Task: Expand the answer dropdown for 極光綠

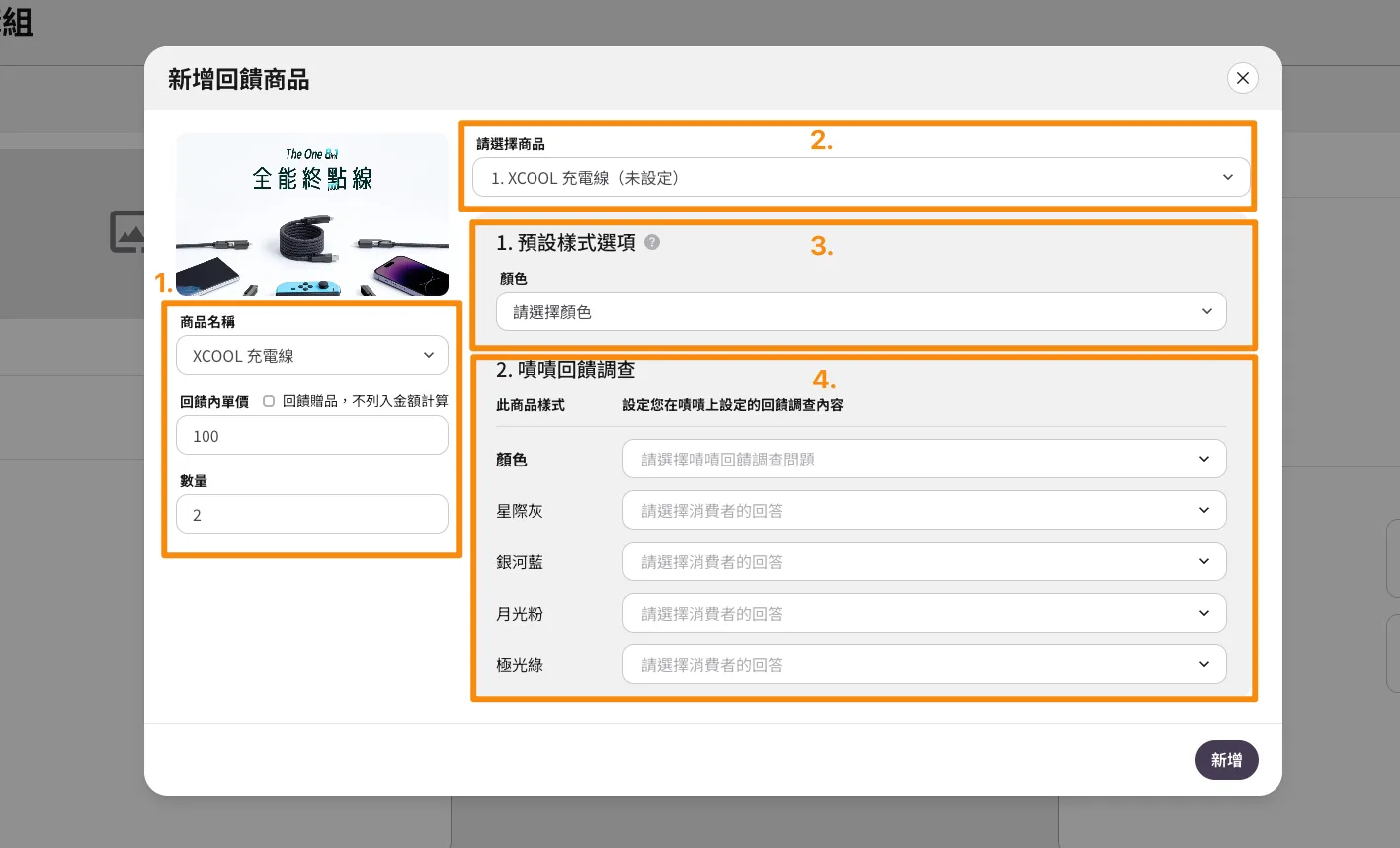Action: coord(923,665)
